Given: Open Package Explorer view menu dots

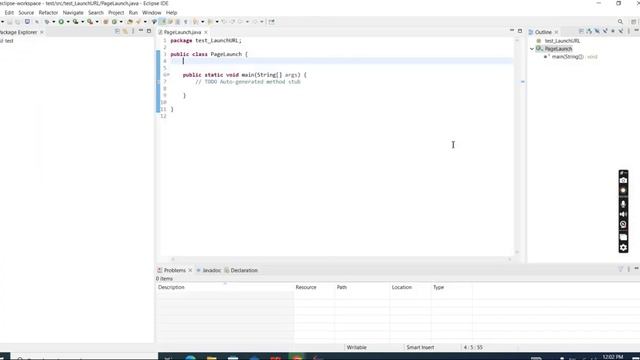Looking at the screenshot, I should (133, 31).
